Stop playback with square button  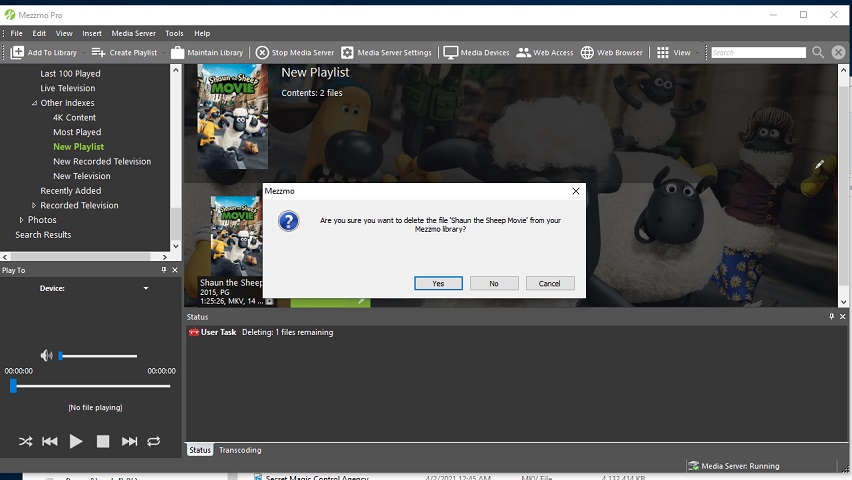(103, 441)
